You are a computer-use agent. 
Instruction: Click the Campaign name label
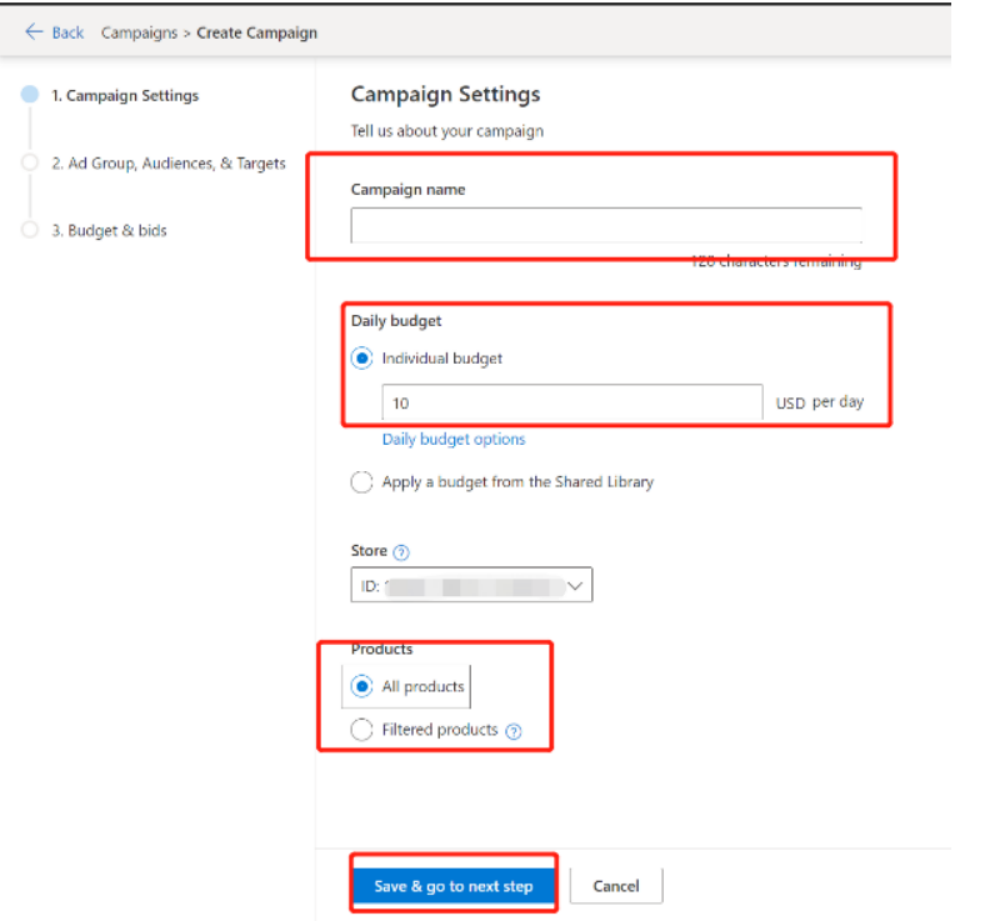click(x=408, y=189)
